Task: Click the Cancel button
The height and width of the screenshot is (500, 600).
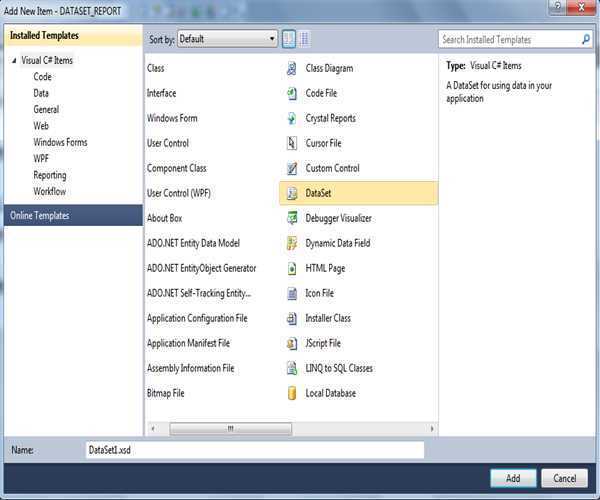Action: [564, 478]
